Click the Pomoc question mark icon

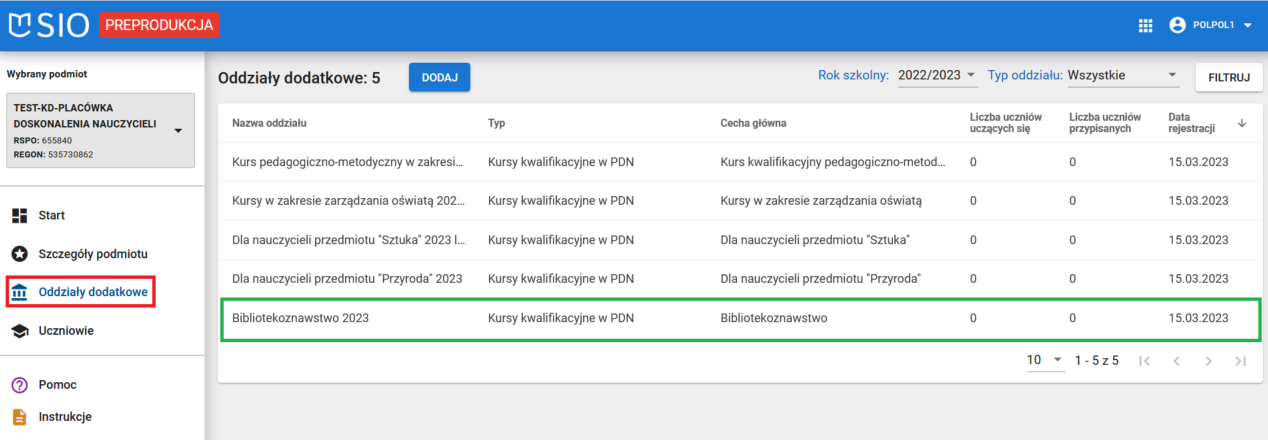[19, 385]
